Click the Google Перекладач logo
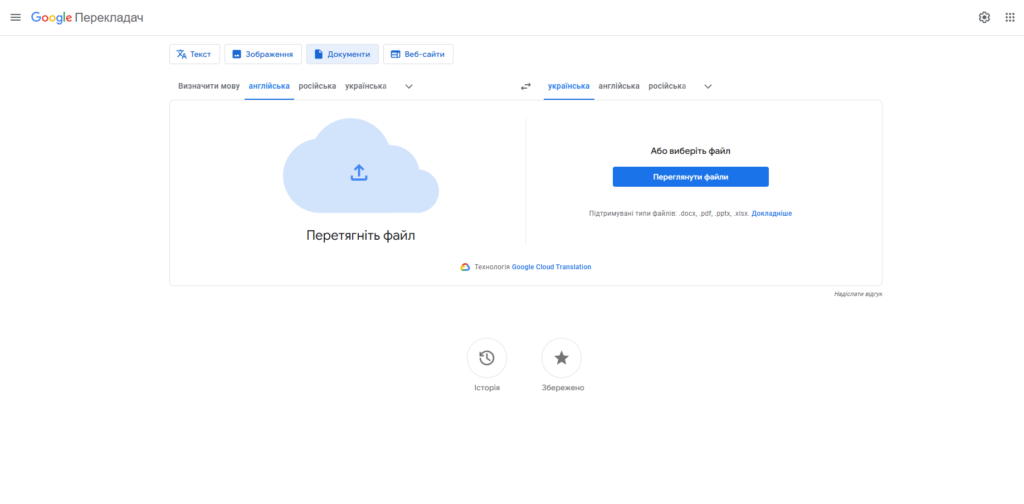This screenshot has height=504, width=1024. 87,18
